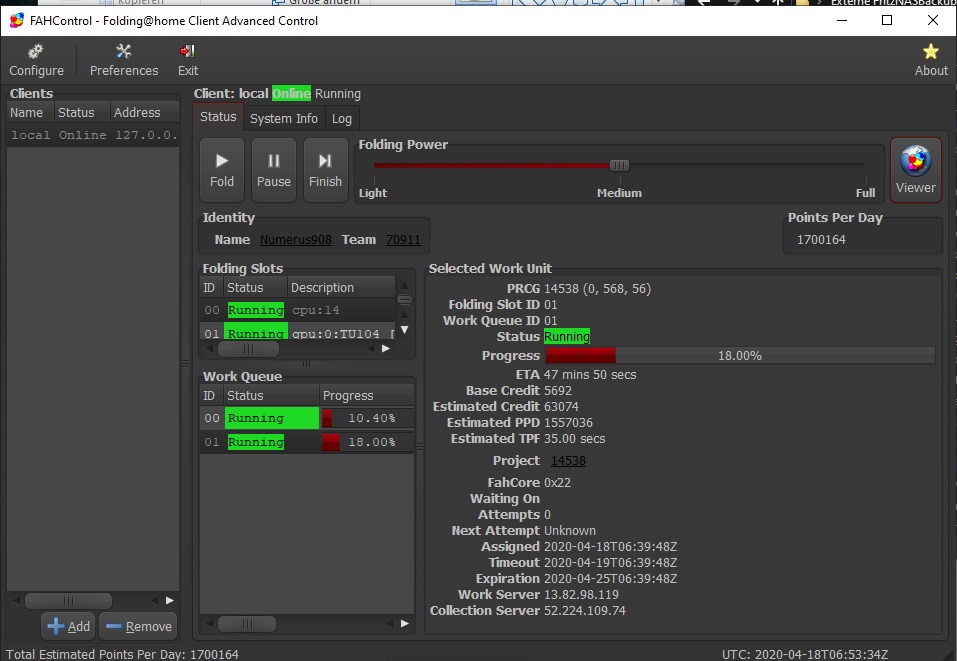The height and width of the screenshot is (661, 957).
Task: Open the Numerus908 name link
Action: pyautogui.click(x=295, y=240)
